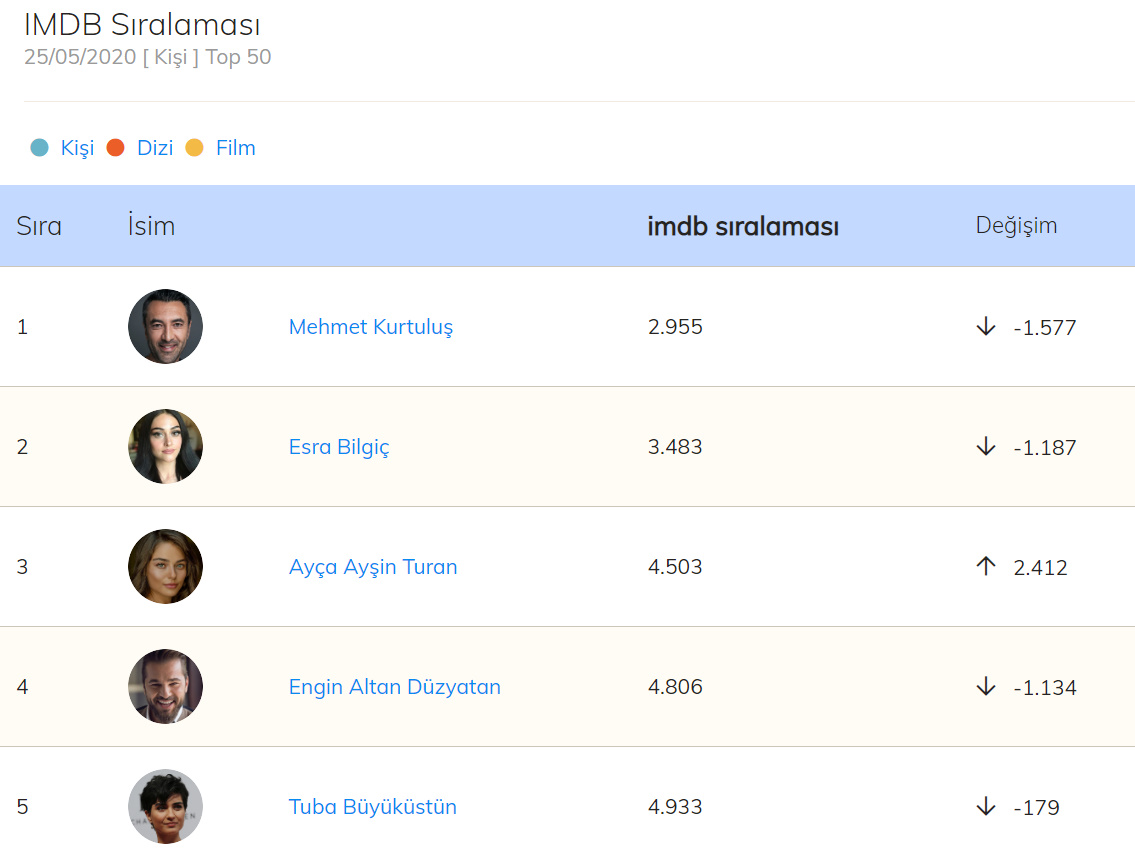The width and height of the screenshot is (1135, 854).
Task: Switch to the Film category
Action: (236, 148)
